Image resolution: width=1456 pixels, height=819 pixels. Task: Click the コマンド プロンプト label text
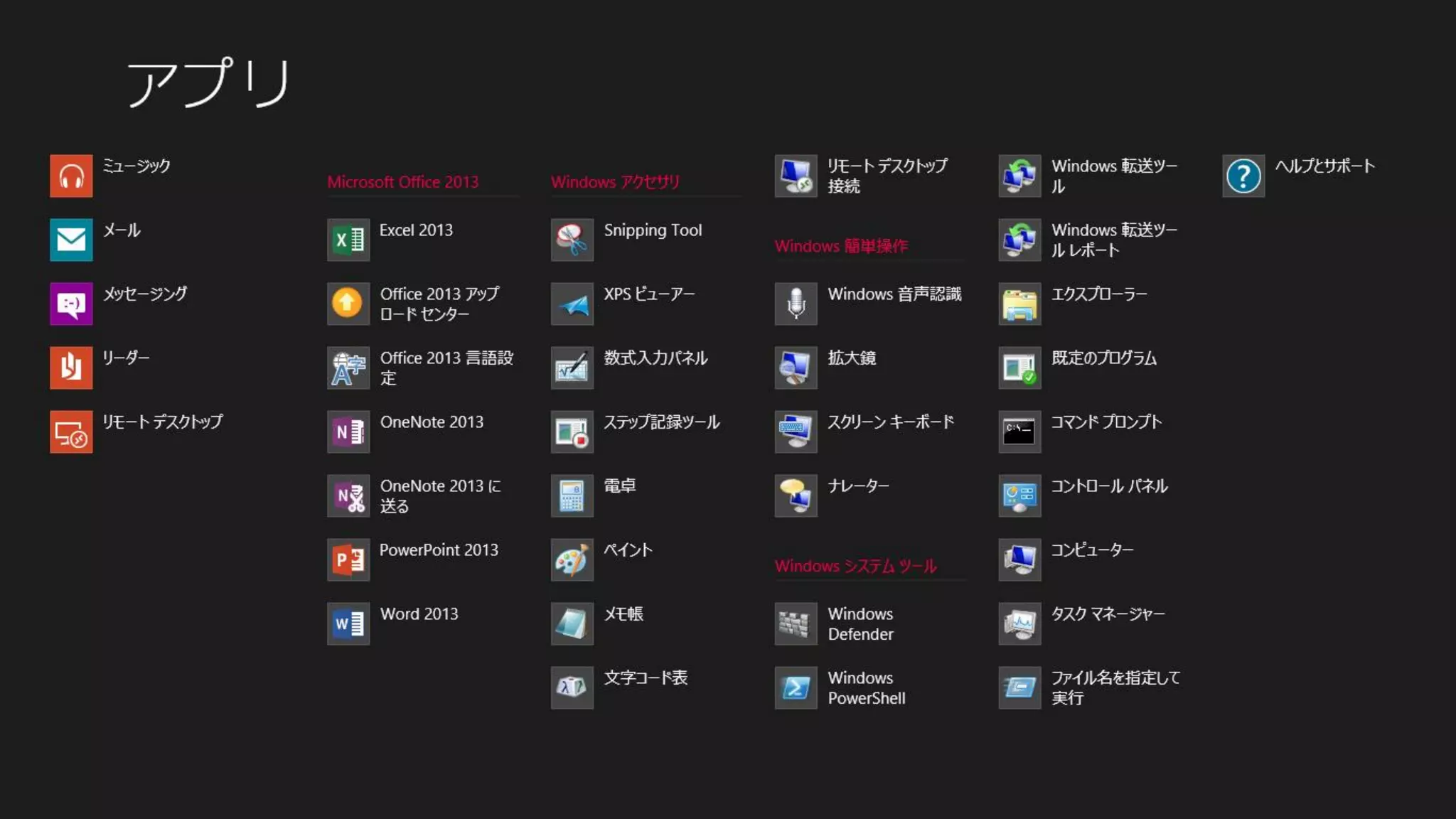tap(1107, 422)
